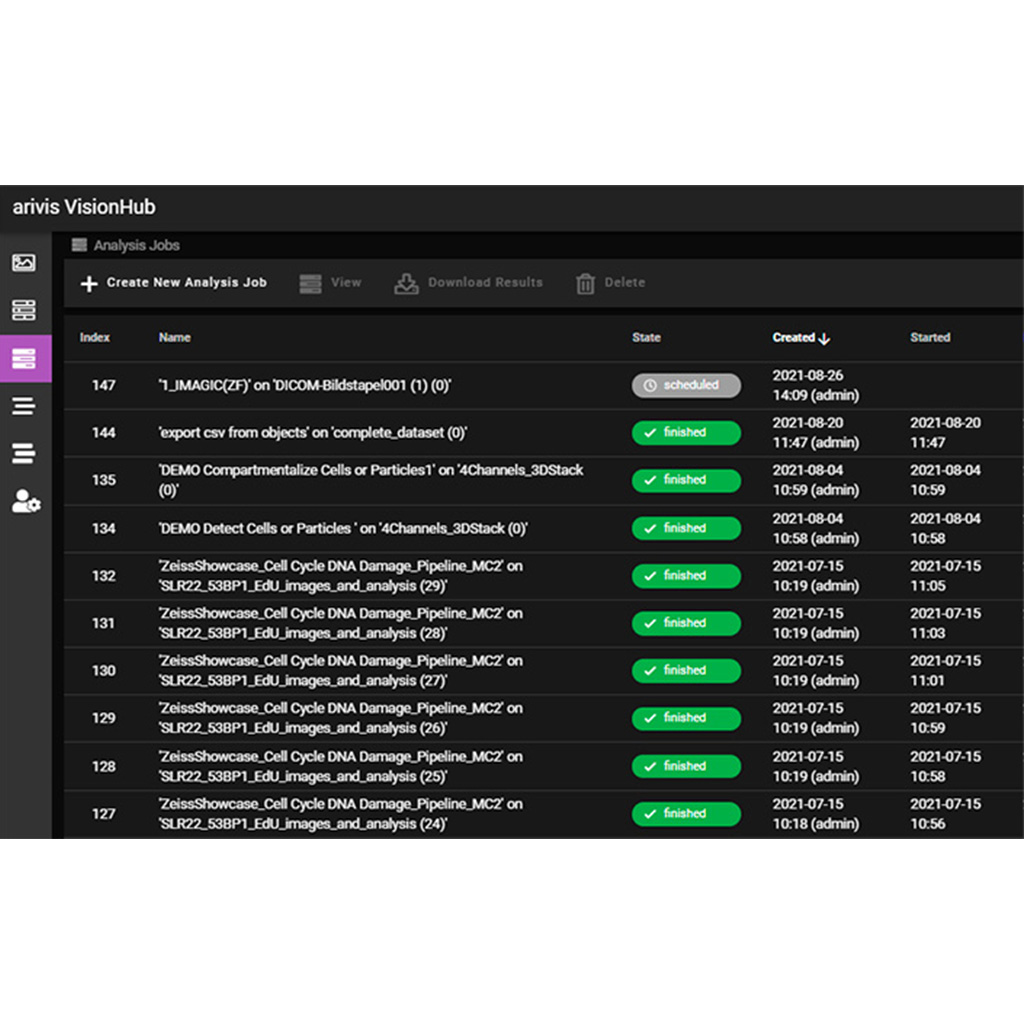
Task: Click the scheduled status badge of job 147
Action: click(686, 385)
